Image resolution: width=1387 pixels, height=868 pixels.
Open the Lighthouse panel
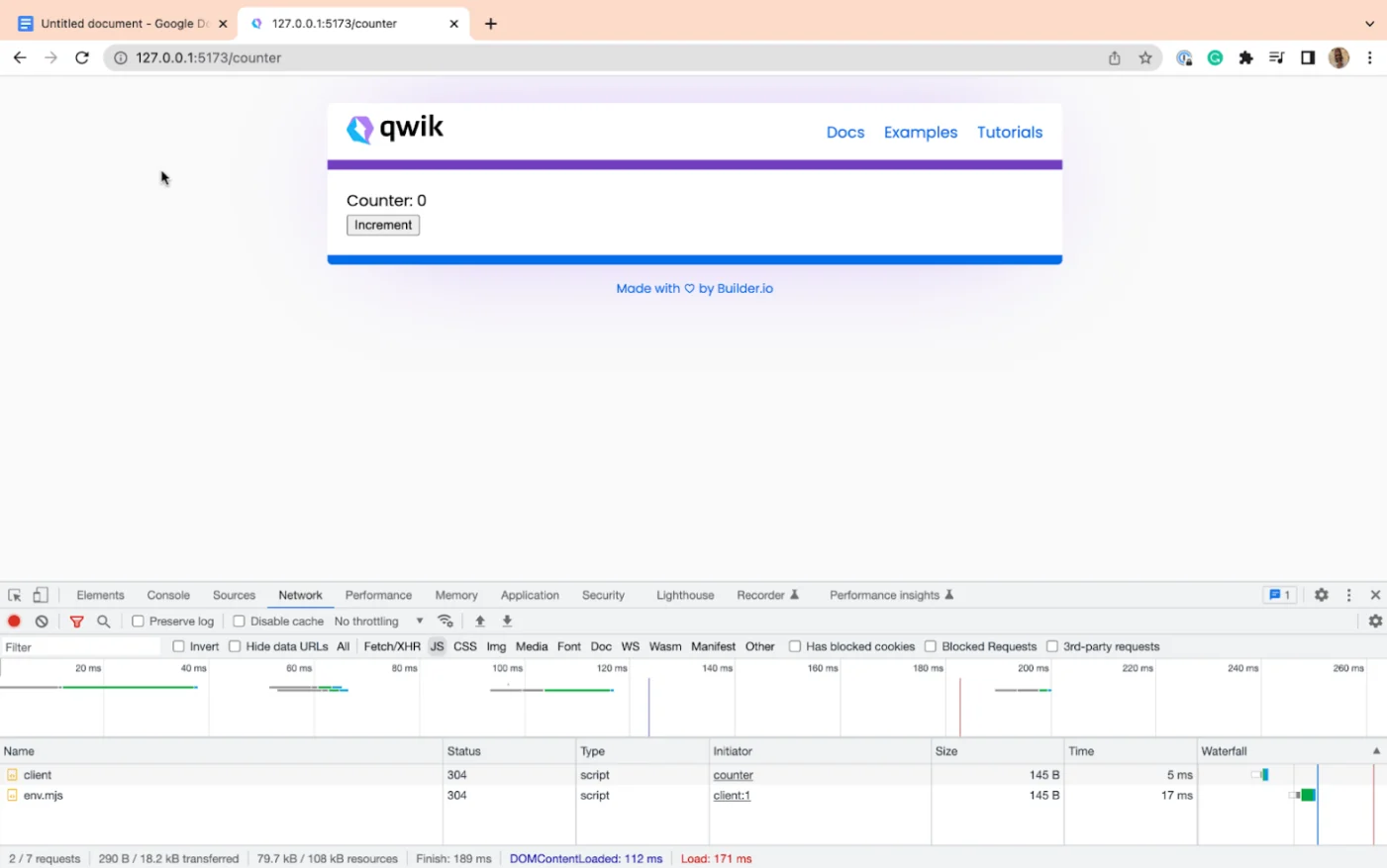[684, 595]
